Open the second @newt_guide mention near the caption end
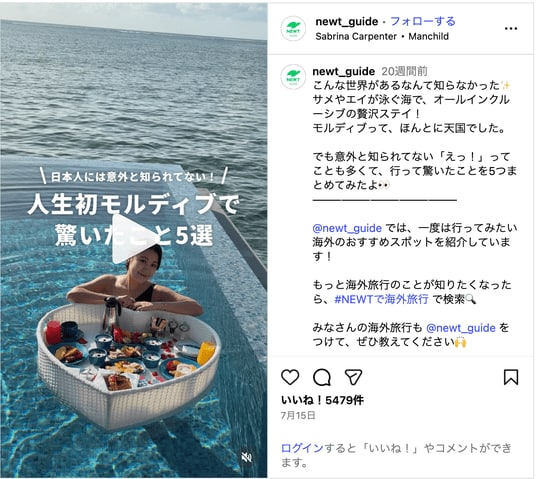Screen dimensions: 536x479 tap(461, 328)
